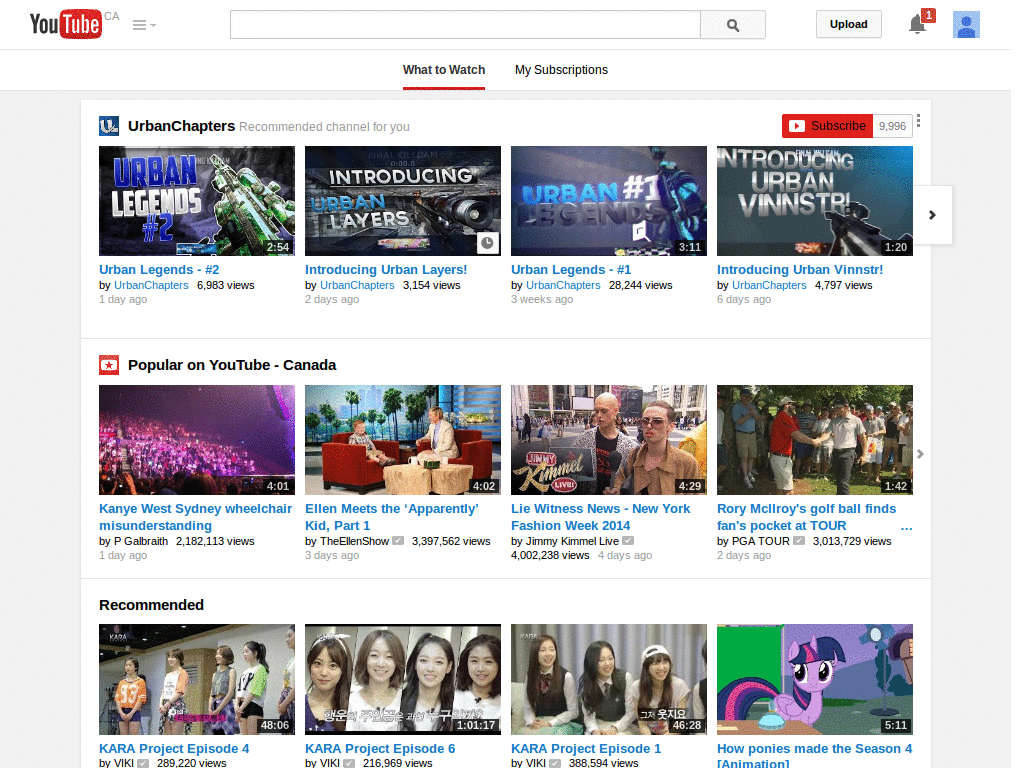Image resolution: width=1024 pixels, height=768 pixels.
Task: Open the UrbanChapters shelf options menu
Action: point(918,121)
